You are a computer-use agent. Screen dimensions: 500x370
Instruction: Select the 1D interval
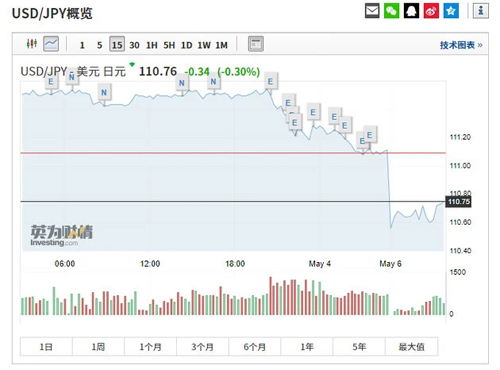[x=186, y=45]
